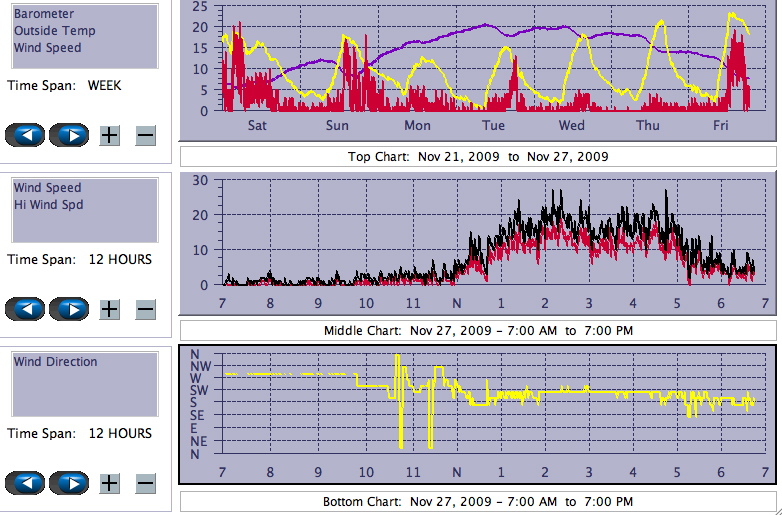Click the Bottom Chart date range caption
Image resolution: width=782 pixels, height=515 pixels.
(x=477, y=501)
